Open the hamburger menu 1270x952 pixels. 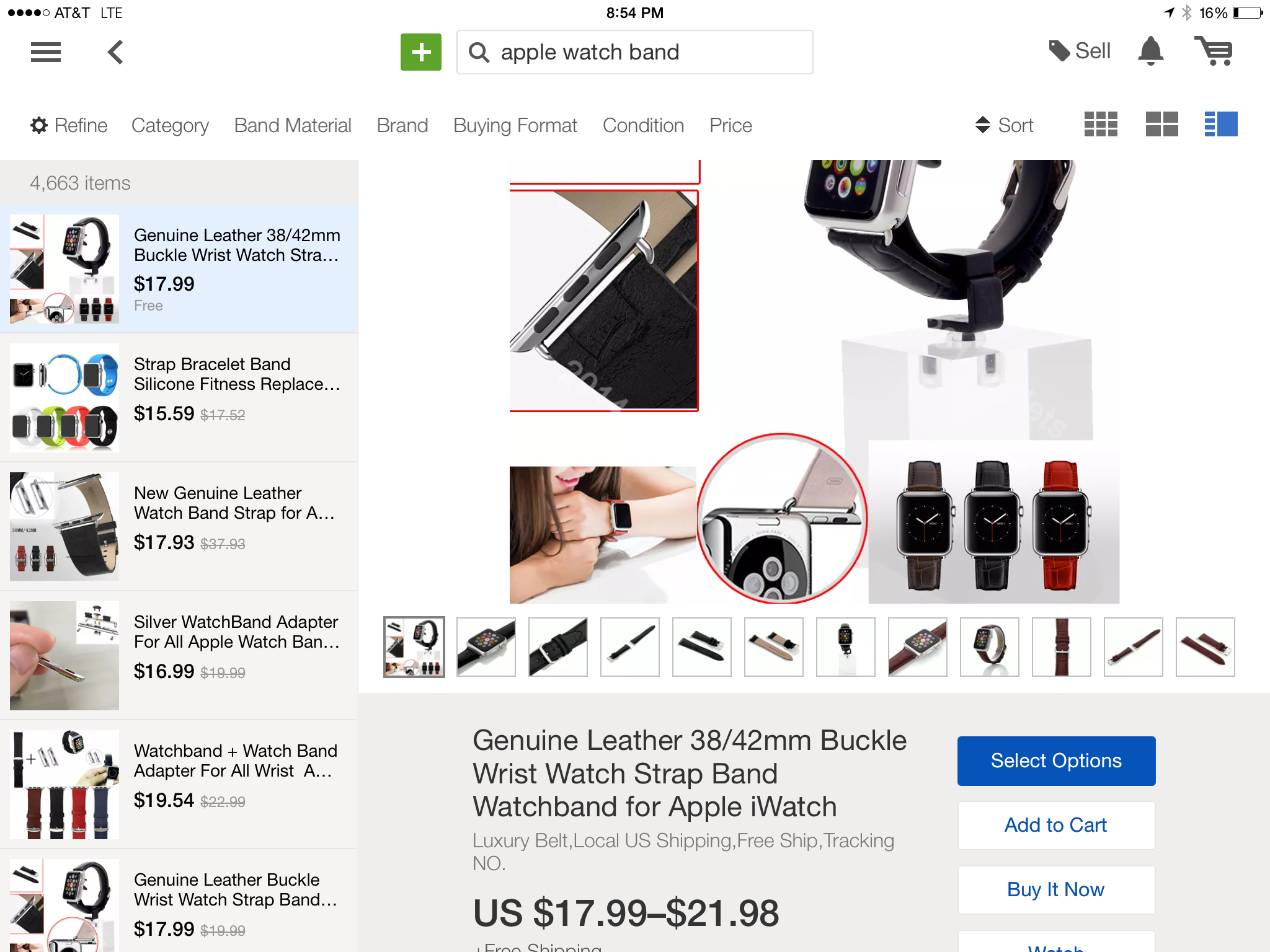tap(46, 52)
